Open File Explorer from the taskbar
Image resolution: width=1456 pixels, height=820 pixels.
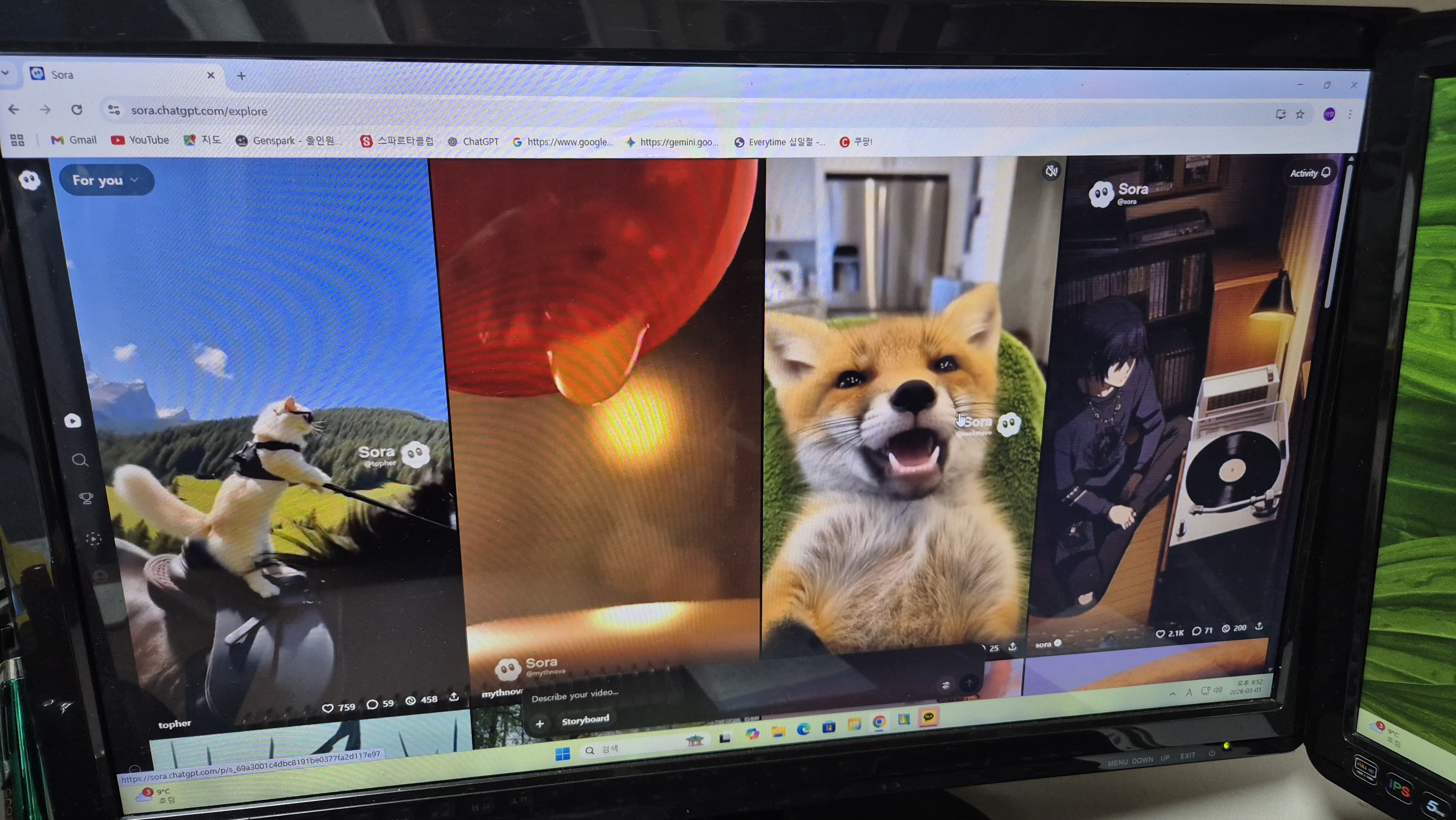[x=778, y=731]
